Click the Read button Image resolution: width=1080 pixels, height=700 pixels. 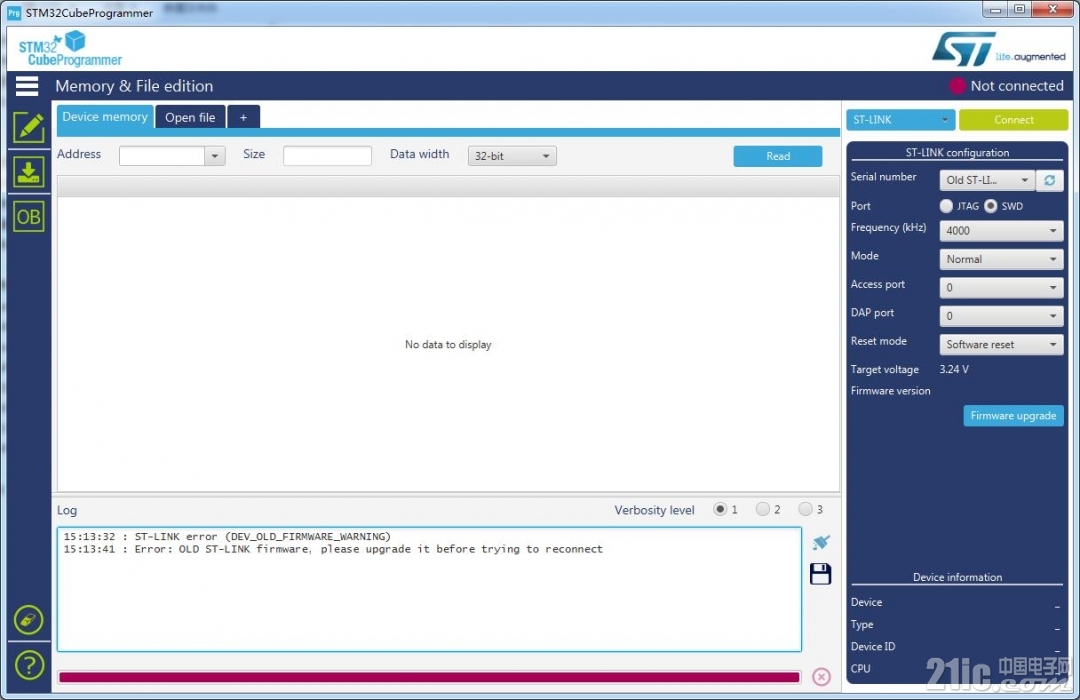click(778, 156)
